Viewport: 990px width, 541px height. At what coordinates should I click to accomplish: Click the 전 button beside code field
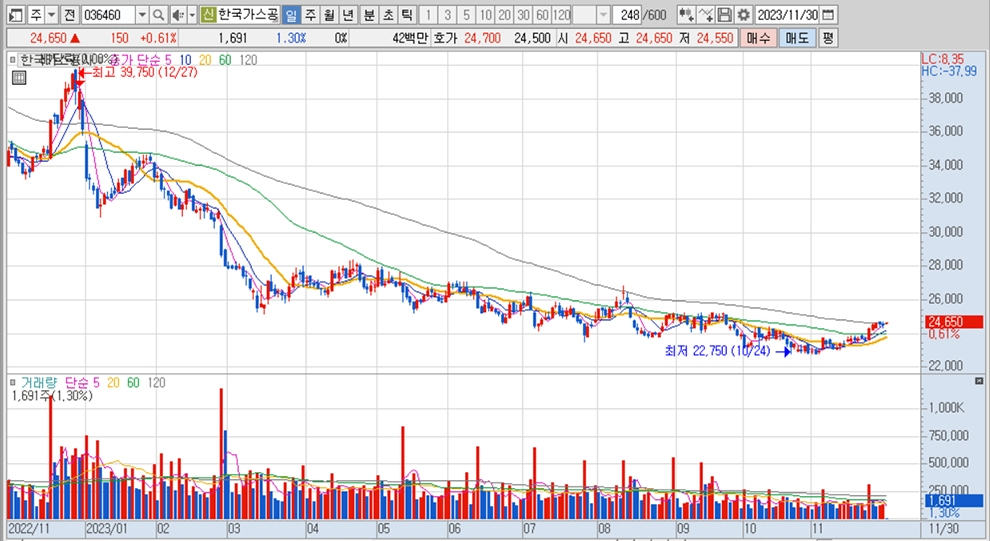point(70,15)
